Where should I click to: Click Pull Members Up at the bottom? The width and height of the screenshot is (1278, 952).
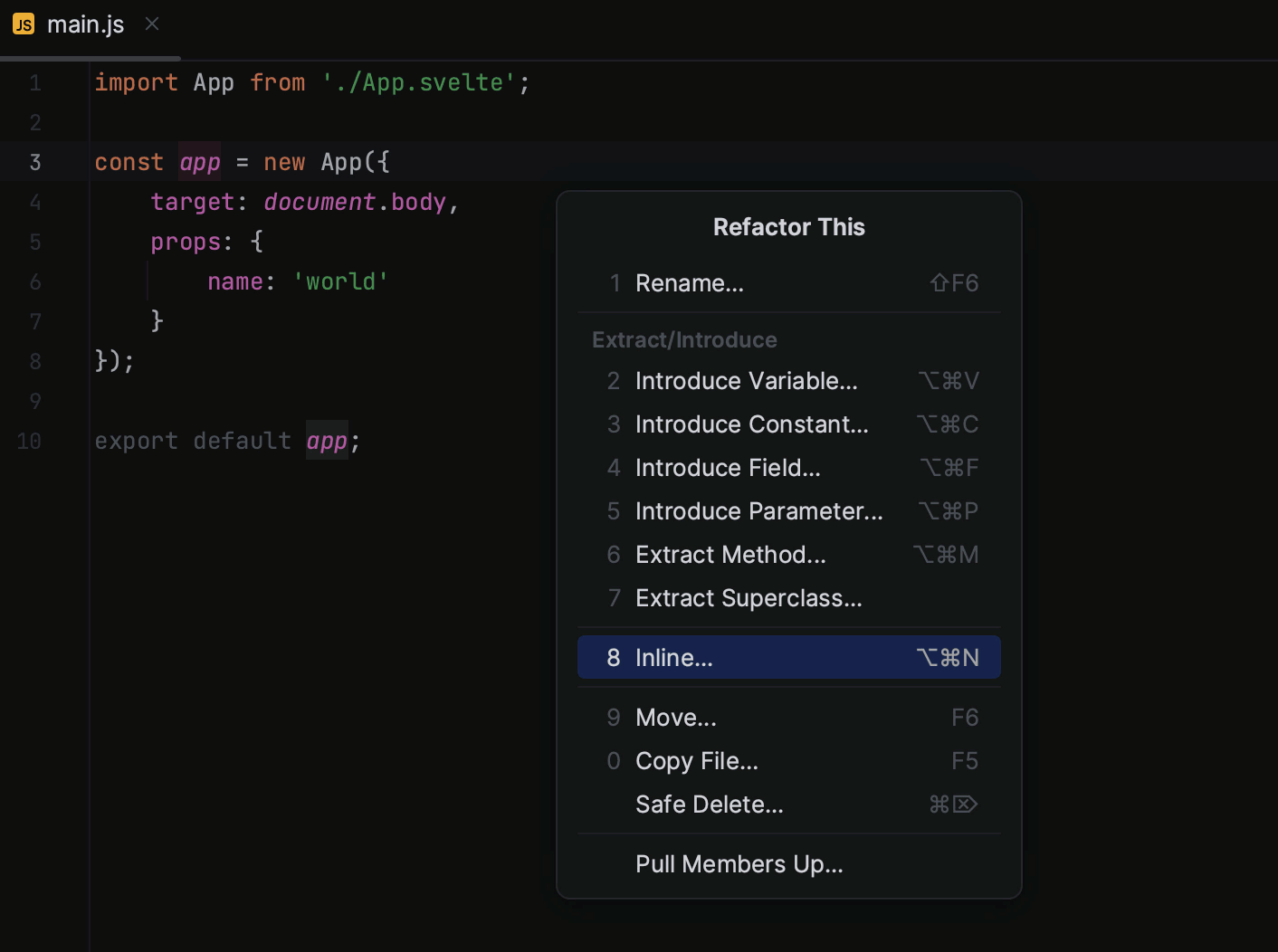pos(739,863)
